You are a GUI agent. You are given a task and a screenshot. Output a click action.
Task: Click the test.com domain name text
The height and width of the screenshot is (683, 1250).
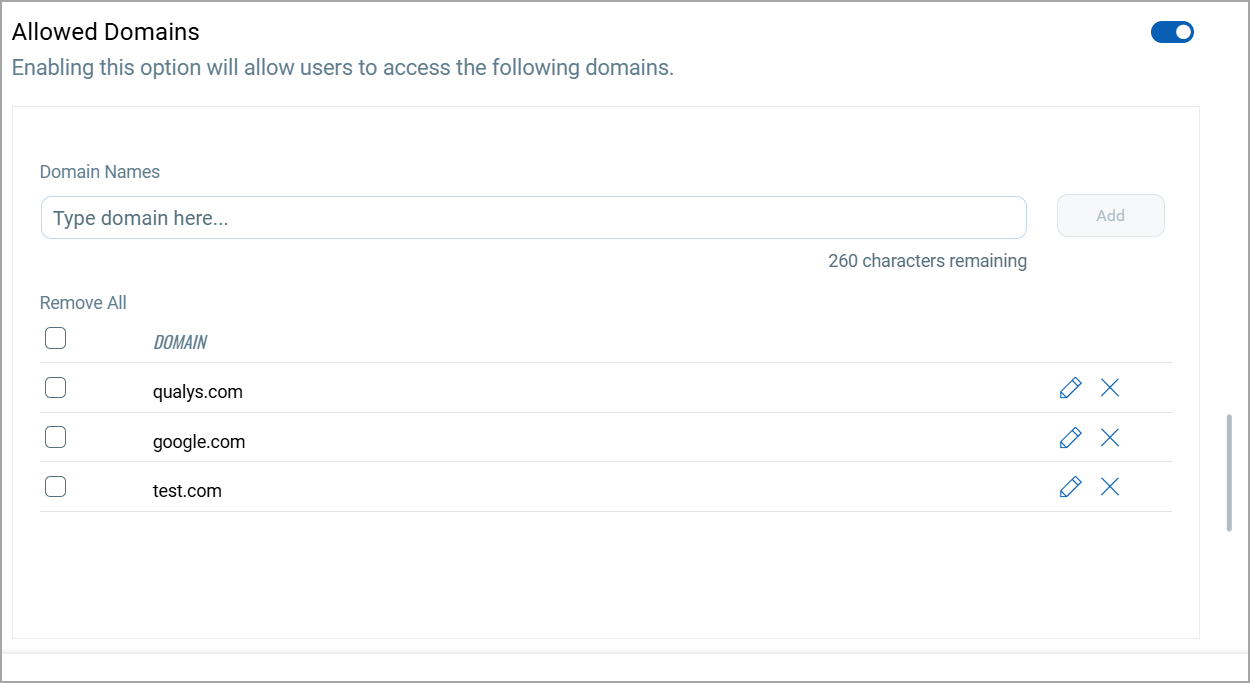[x=187, y=491]
